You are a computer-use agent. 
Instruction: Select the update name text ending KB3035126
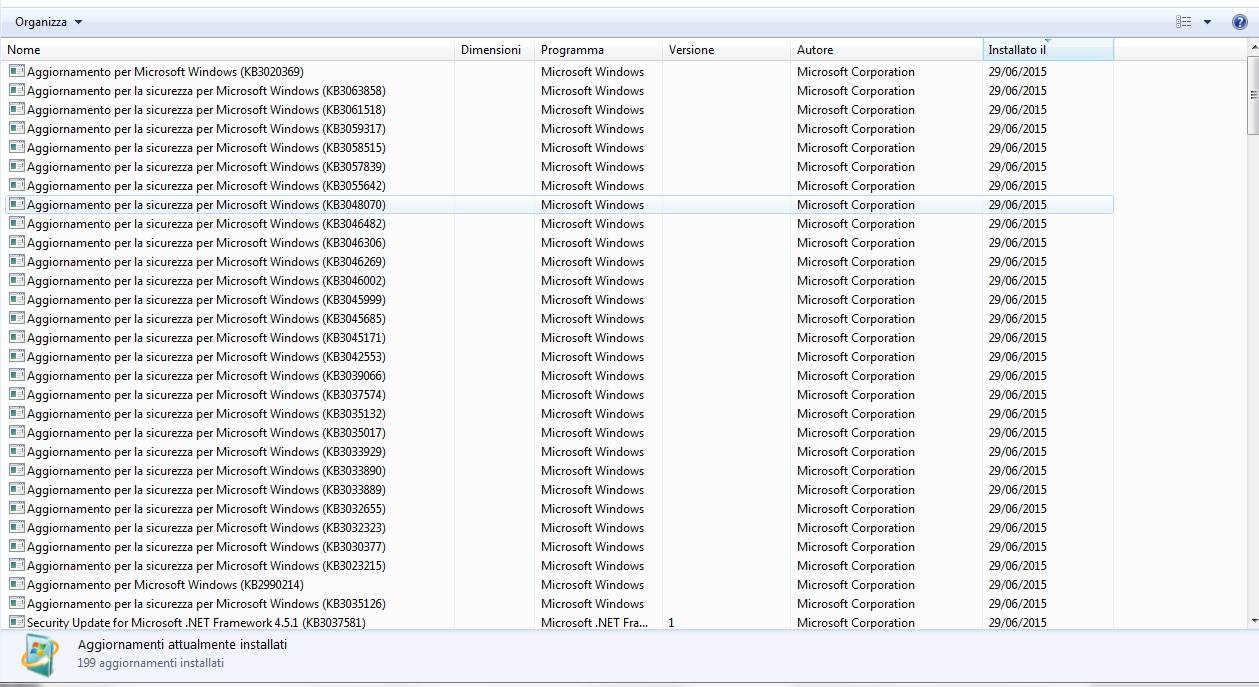206,604
